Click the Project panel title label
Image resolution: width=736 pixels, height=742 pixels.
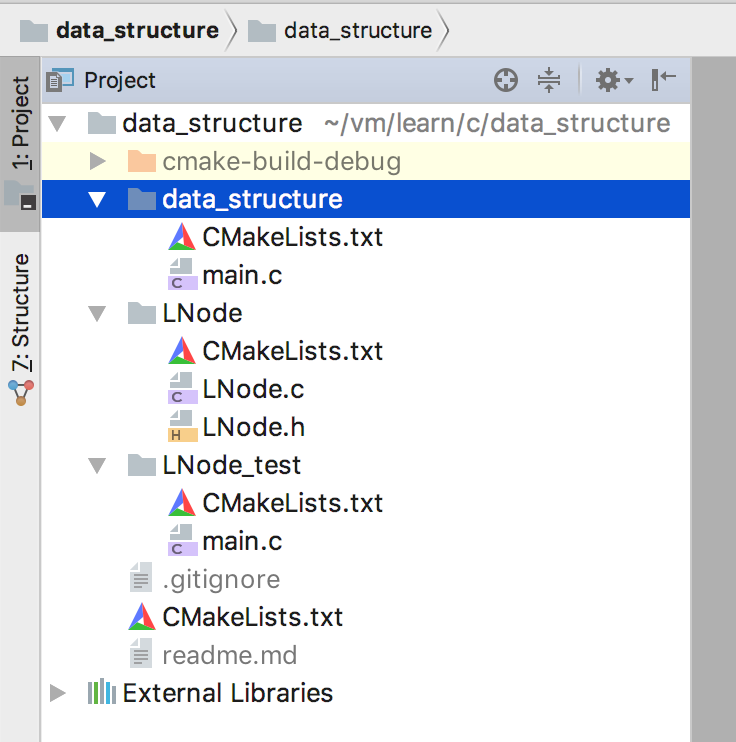[x=120, y=80]
